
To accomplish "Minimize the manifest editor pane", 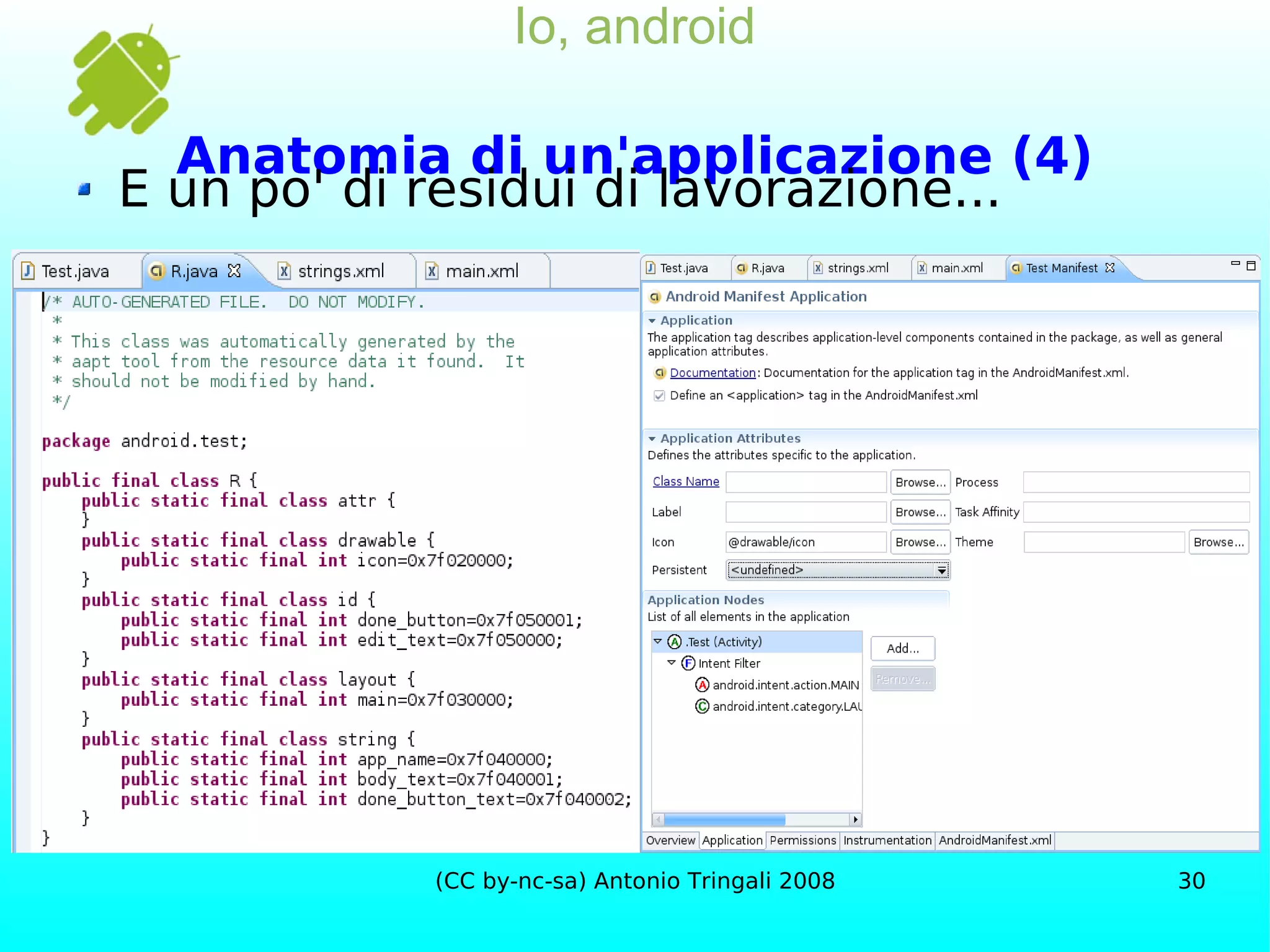I will click(1235, 264).
